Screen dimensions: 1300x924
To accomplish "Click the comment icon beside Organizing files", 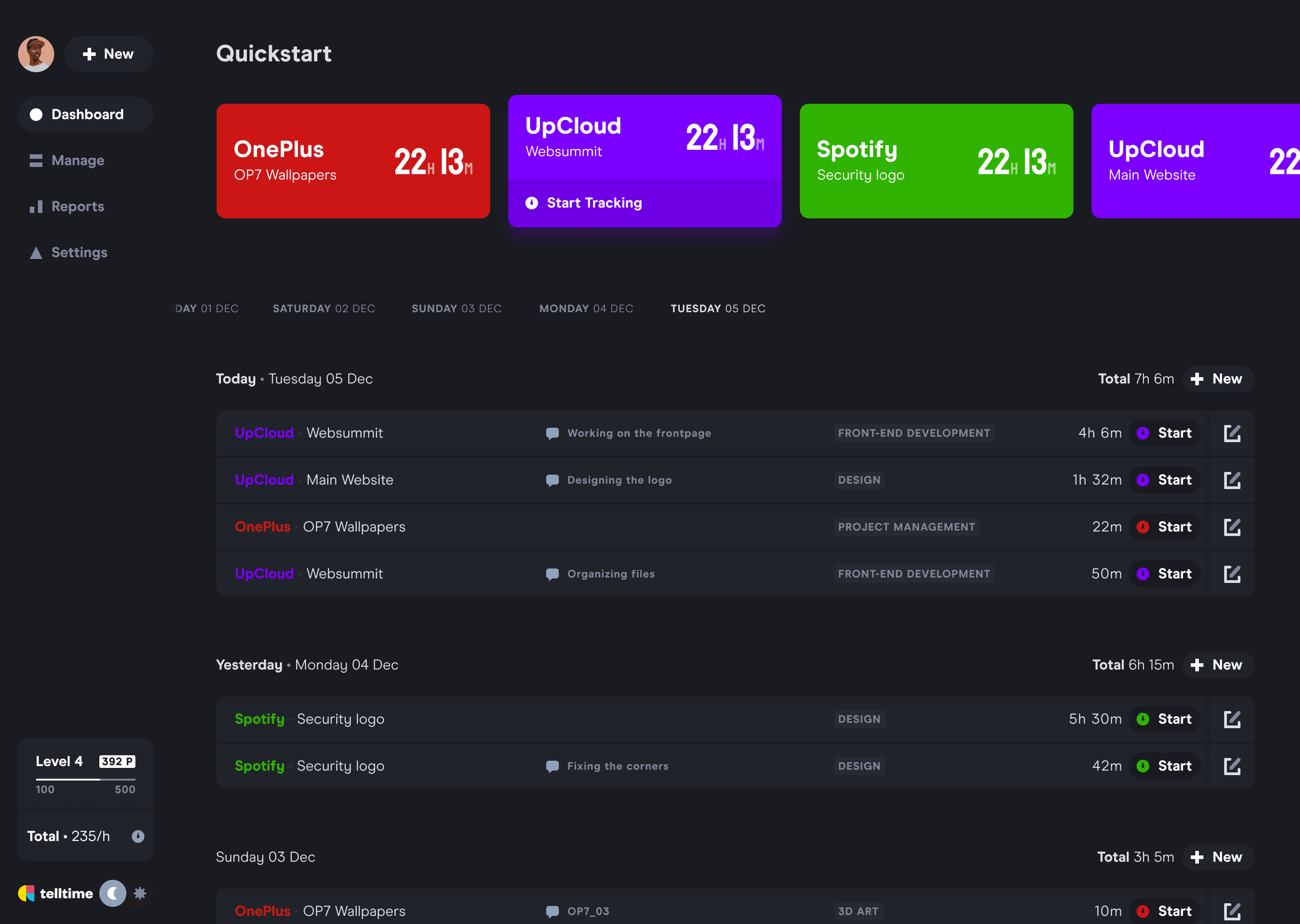I will coord(552,574).
